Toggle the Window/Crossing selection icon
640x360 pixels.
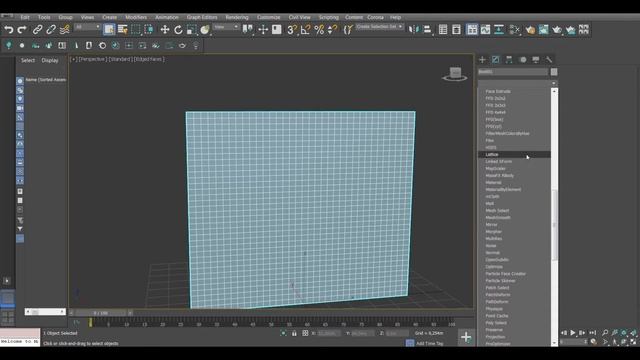point(149,29)
